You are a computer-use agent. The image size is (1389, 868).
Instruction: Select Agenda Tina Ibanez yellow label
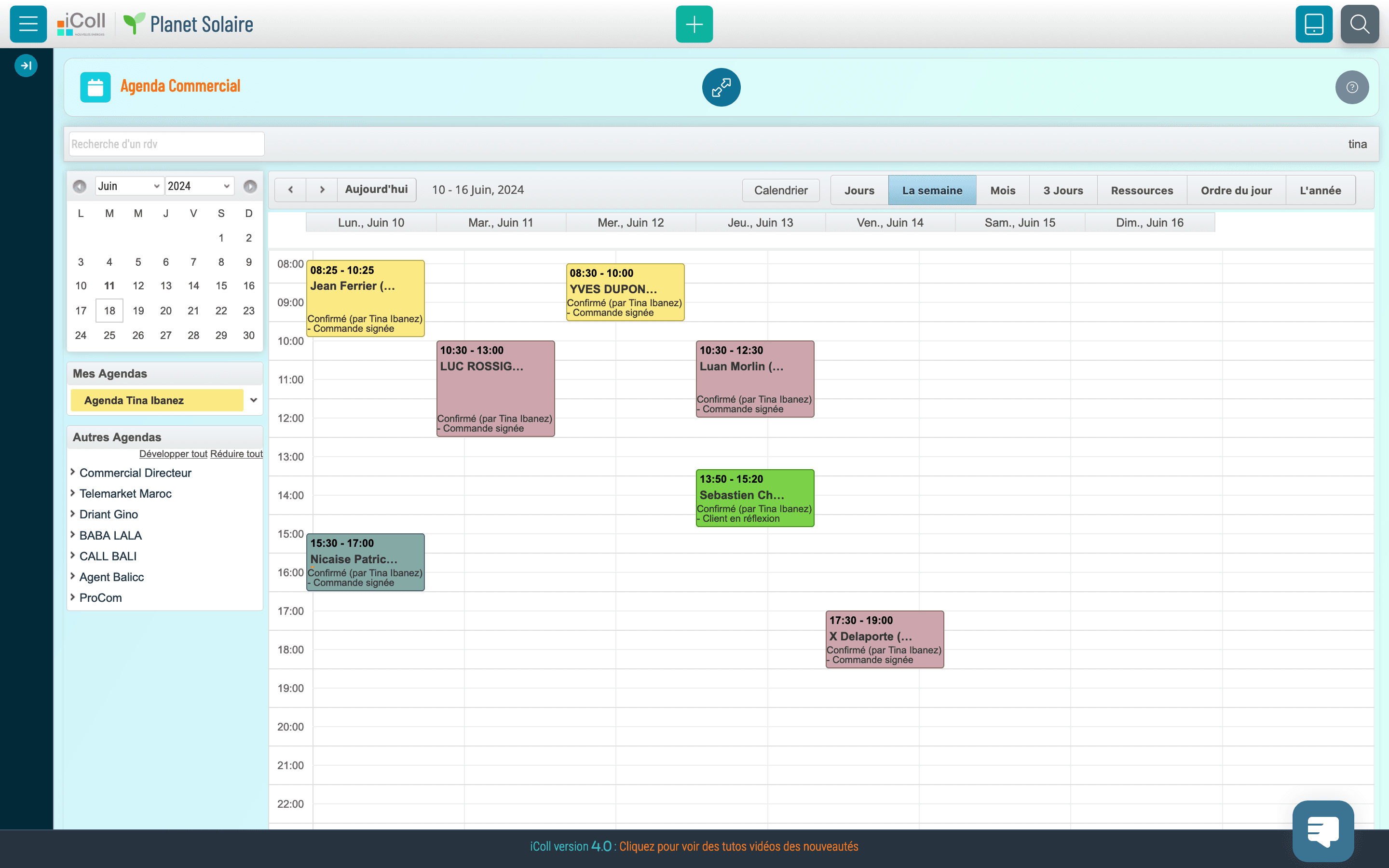pyautogui.click(x=156, y=400)
